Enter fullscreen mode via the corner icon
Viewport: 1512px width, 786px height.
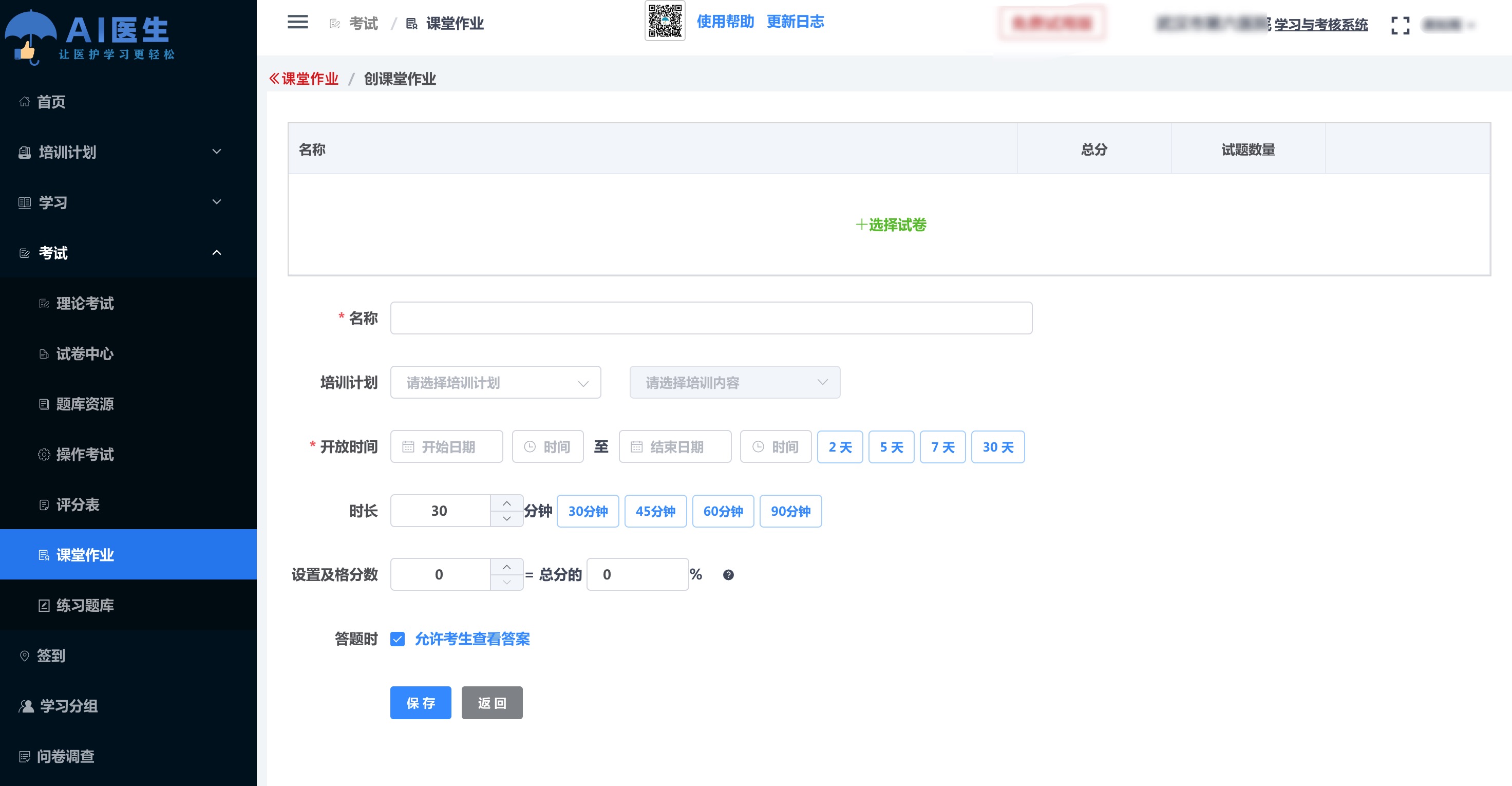[1400, 25]
